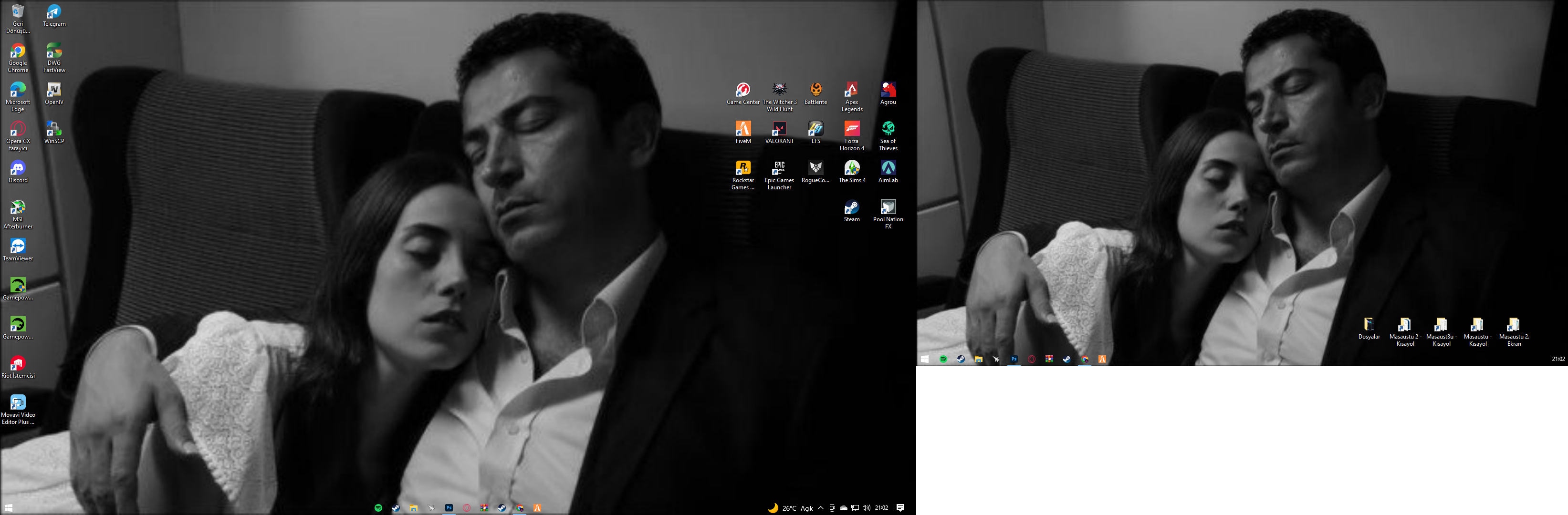Select the WinSCP desktop shortcut

coord(54,133)
